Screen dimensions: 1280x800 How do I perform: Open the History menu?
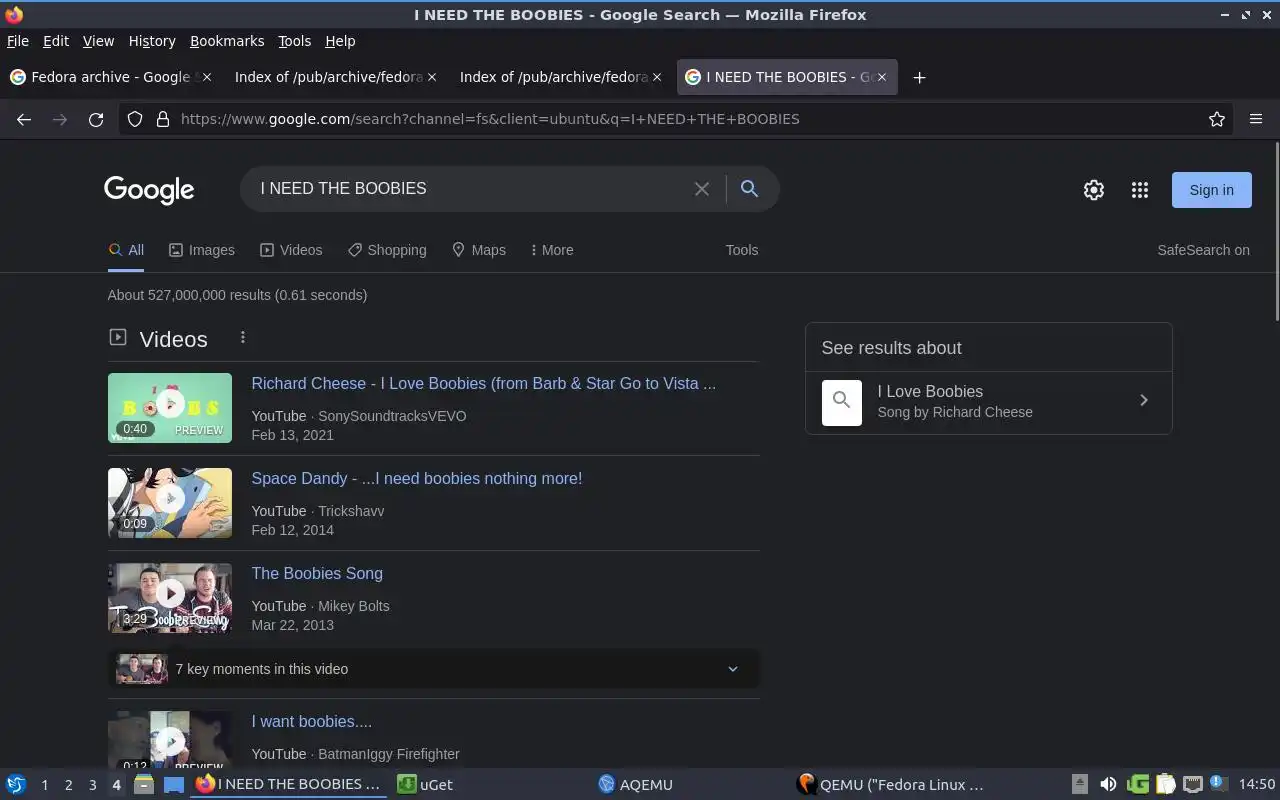(x=152, y=41)
